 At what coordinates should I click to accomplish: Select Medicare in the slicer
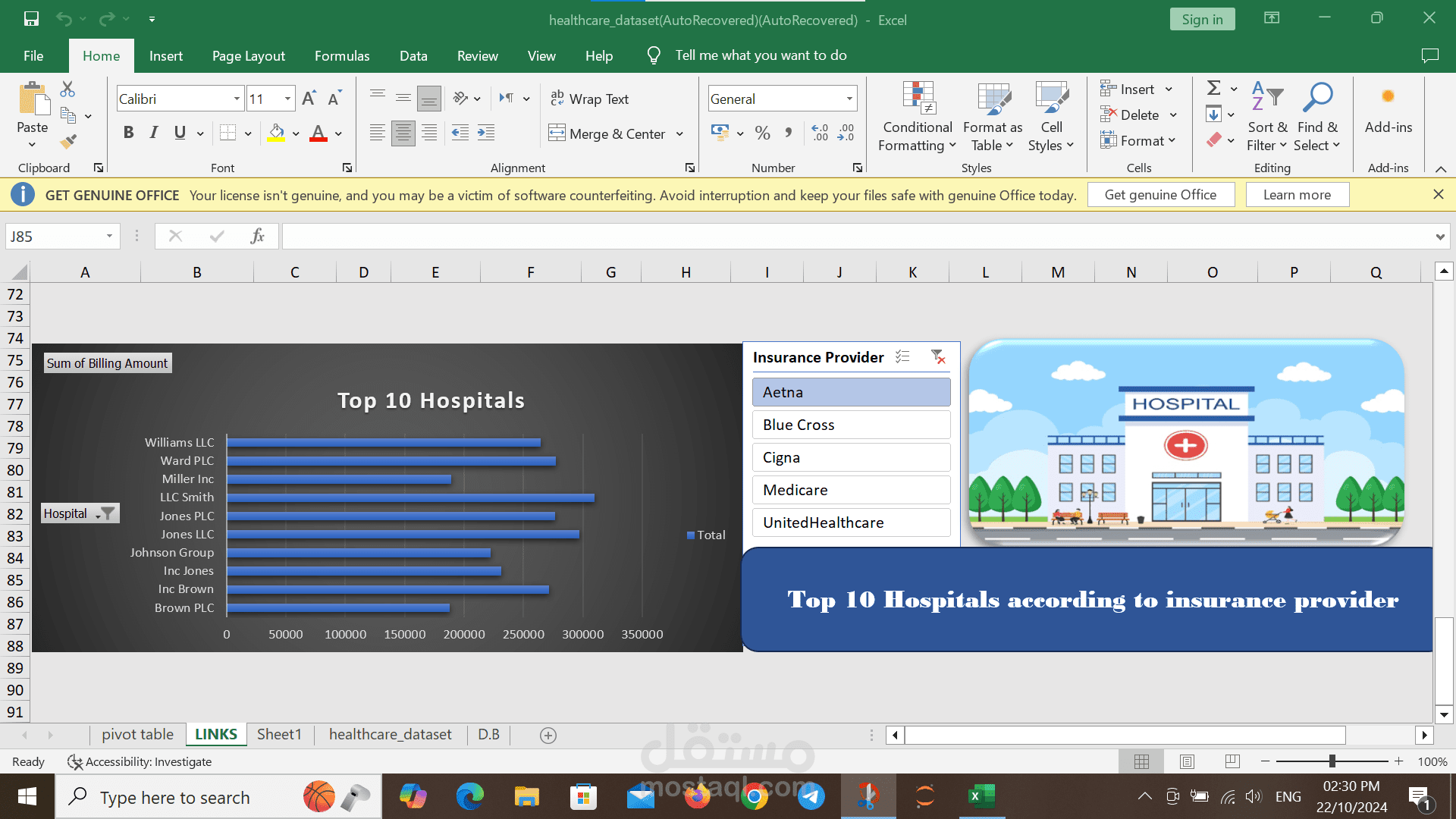coord(851,490)
